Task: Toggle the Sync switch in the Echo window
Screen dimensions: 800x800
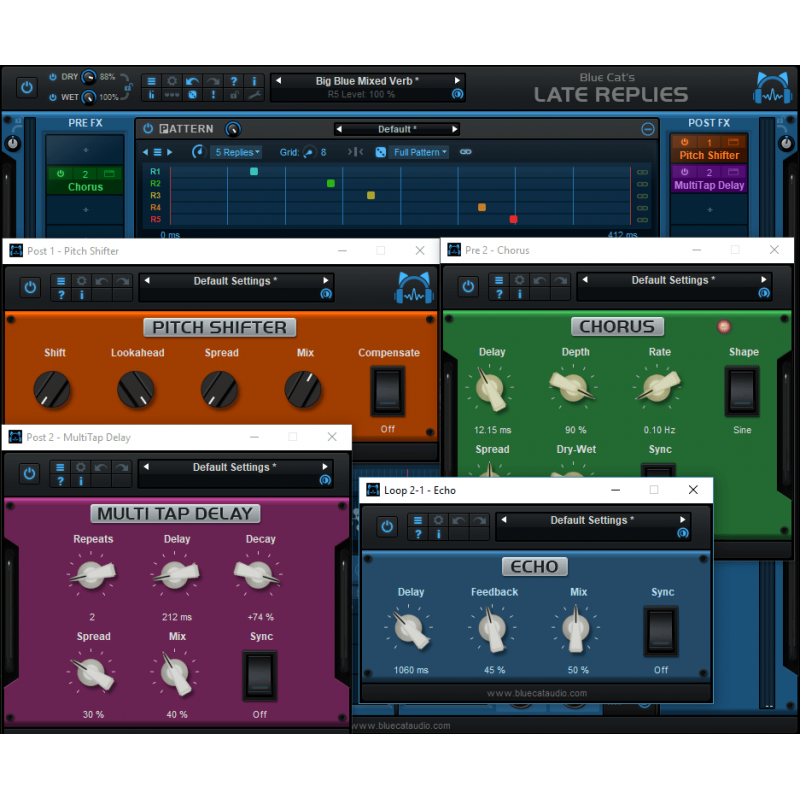Action: [x=661, y=631]
